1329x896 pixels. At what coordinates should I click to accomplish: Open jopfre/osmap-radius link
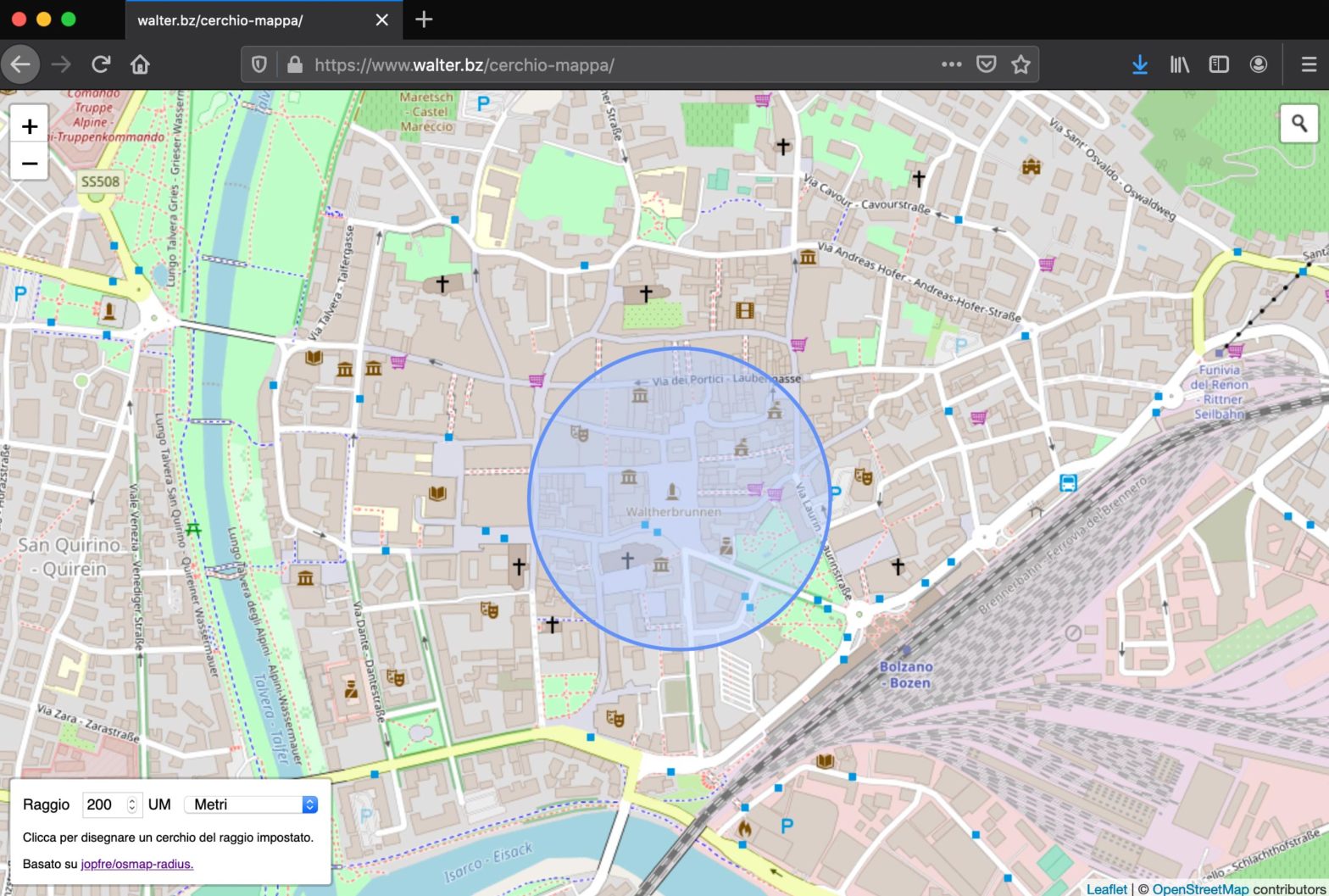point(137,864)
